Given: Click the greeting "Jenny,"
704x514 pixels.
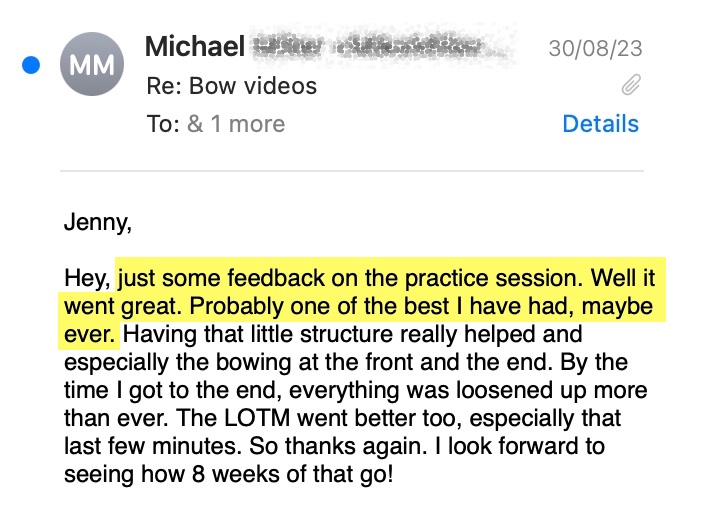Looking at the screenshot, I should click(x=97, y=222).
